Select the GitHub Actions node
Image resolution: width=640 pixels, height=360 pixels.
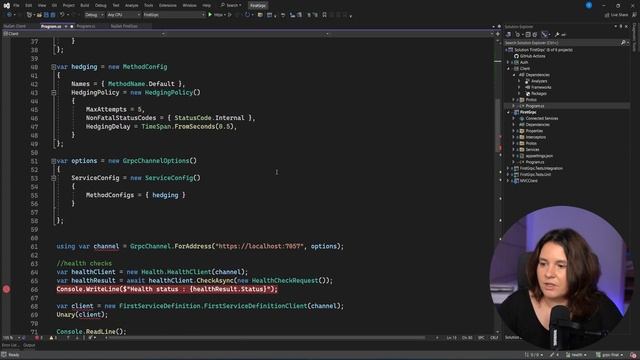coord(532,56)
